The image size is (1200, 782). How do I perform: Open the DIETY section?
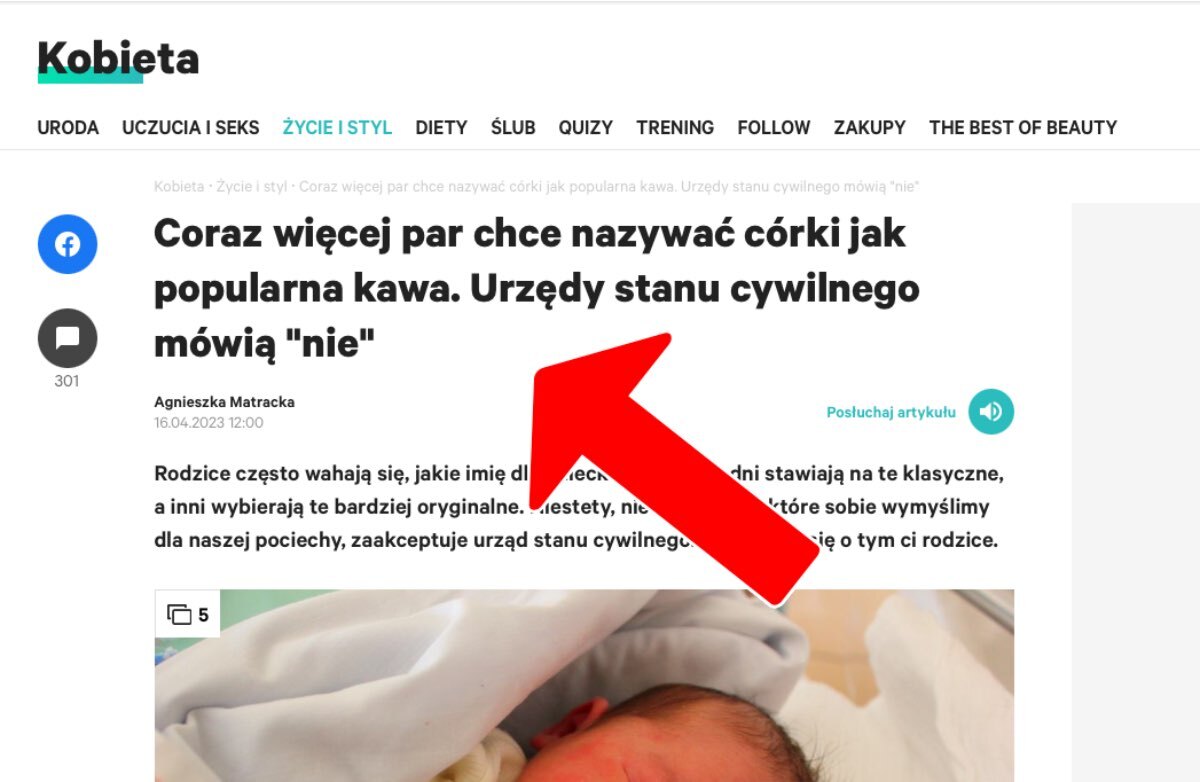coord(442,128)
